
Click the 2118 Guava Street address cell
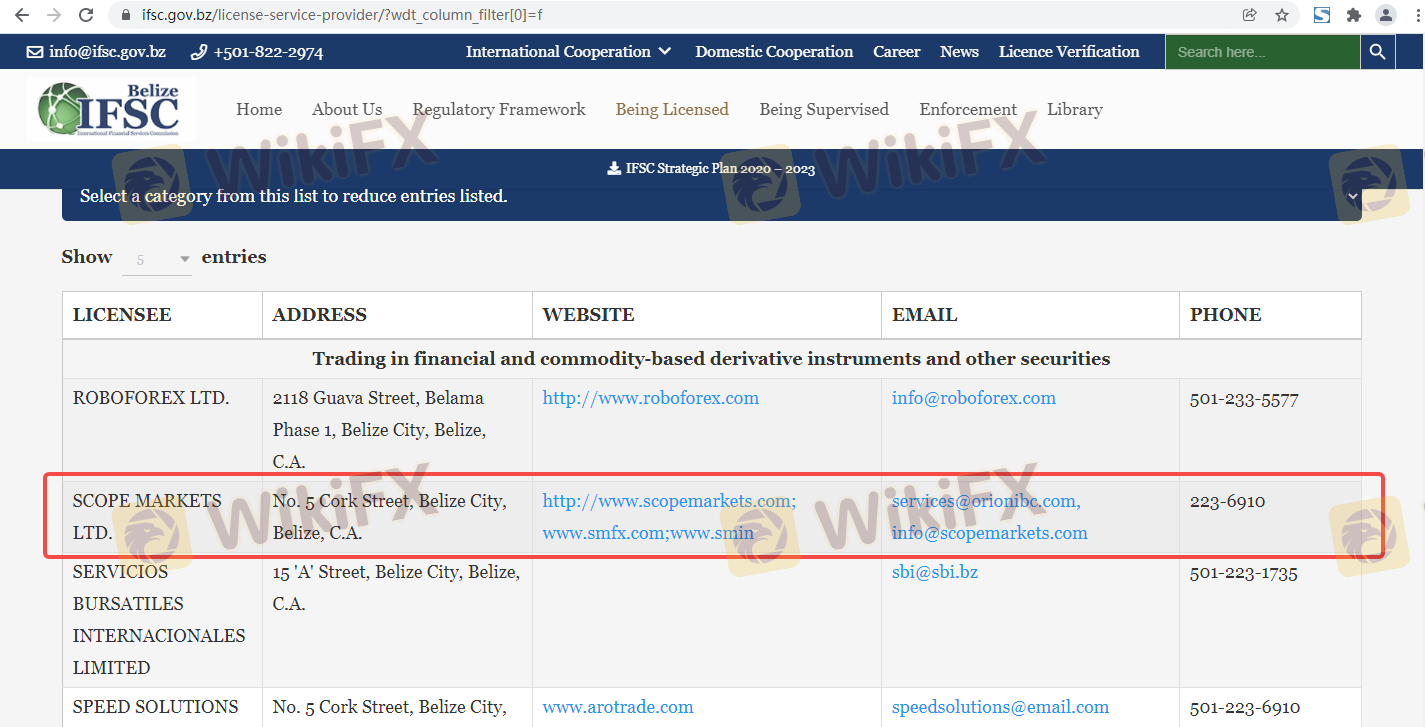(x=397, y=430)
